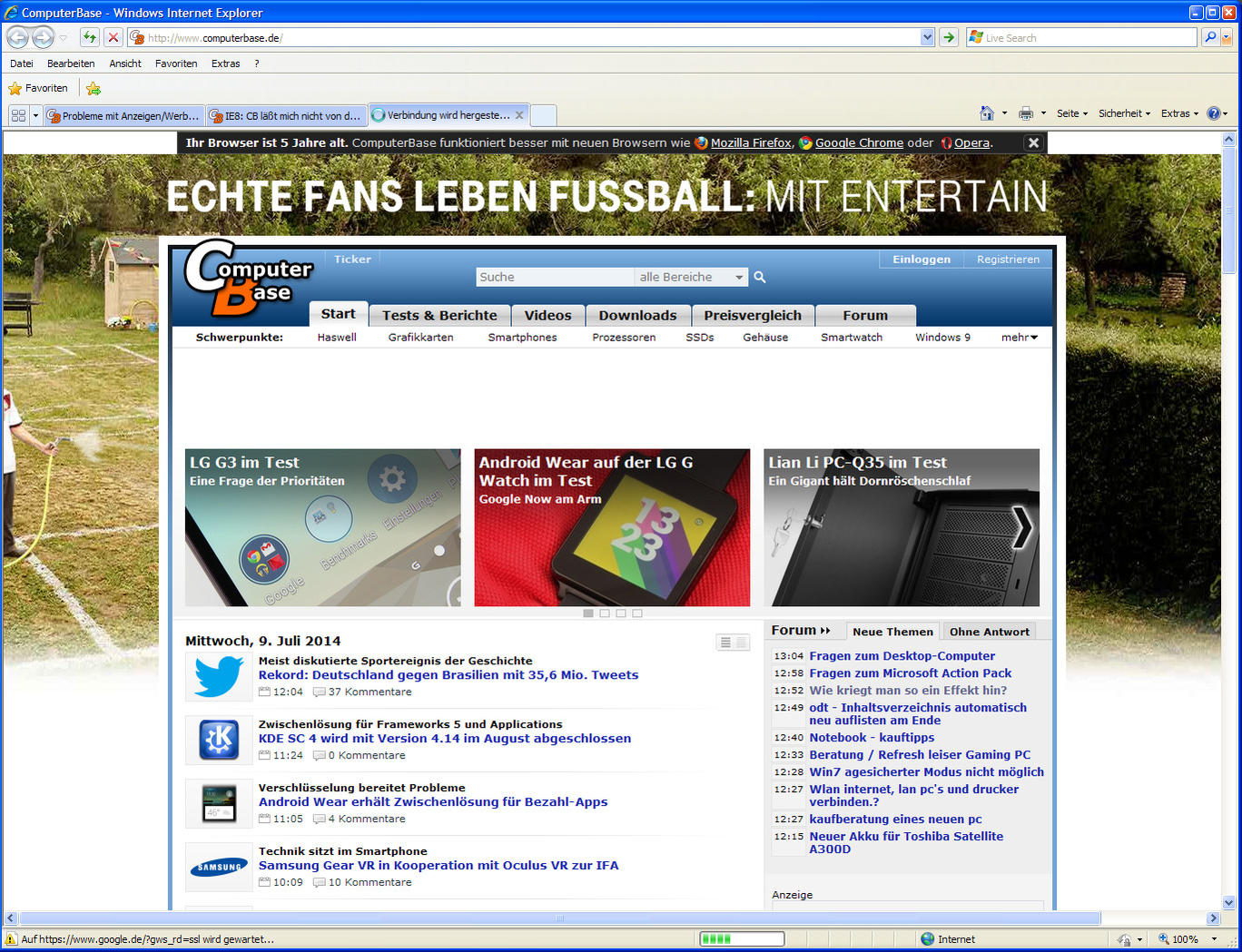Open the 'alle Bereiche' search scope dropdown

(692, 277)
